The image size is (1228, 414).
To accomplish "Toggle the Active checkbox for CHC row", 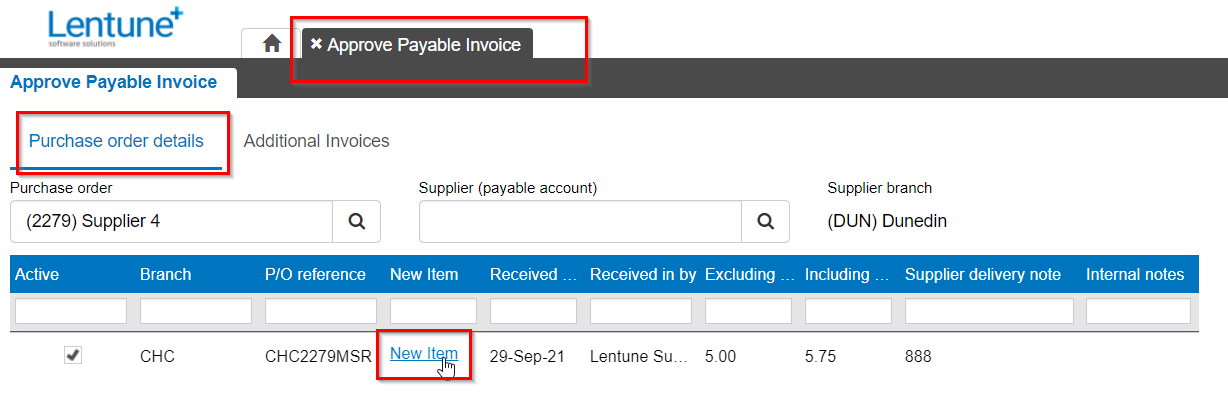I will [73, 355].
